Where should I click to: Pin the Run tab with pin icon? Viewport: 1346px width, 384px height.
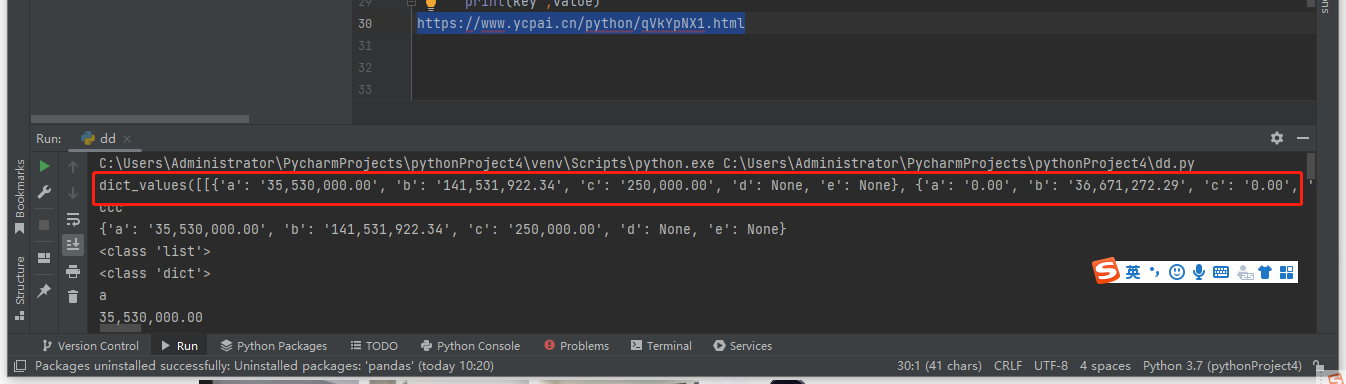(x=44, y=290)
